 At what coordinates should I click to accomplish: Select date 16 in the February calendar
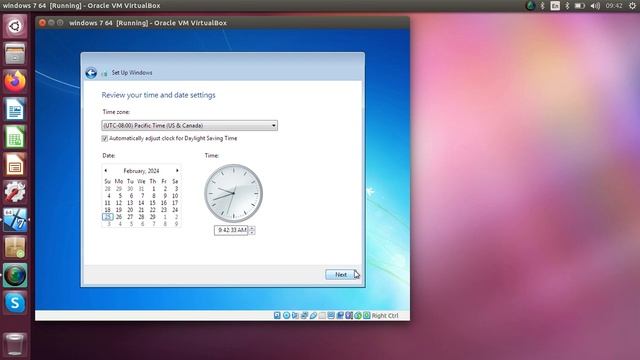164,203
